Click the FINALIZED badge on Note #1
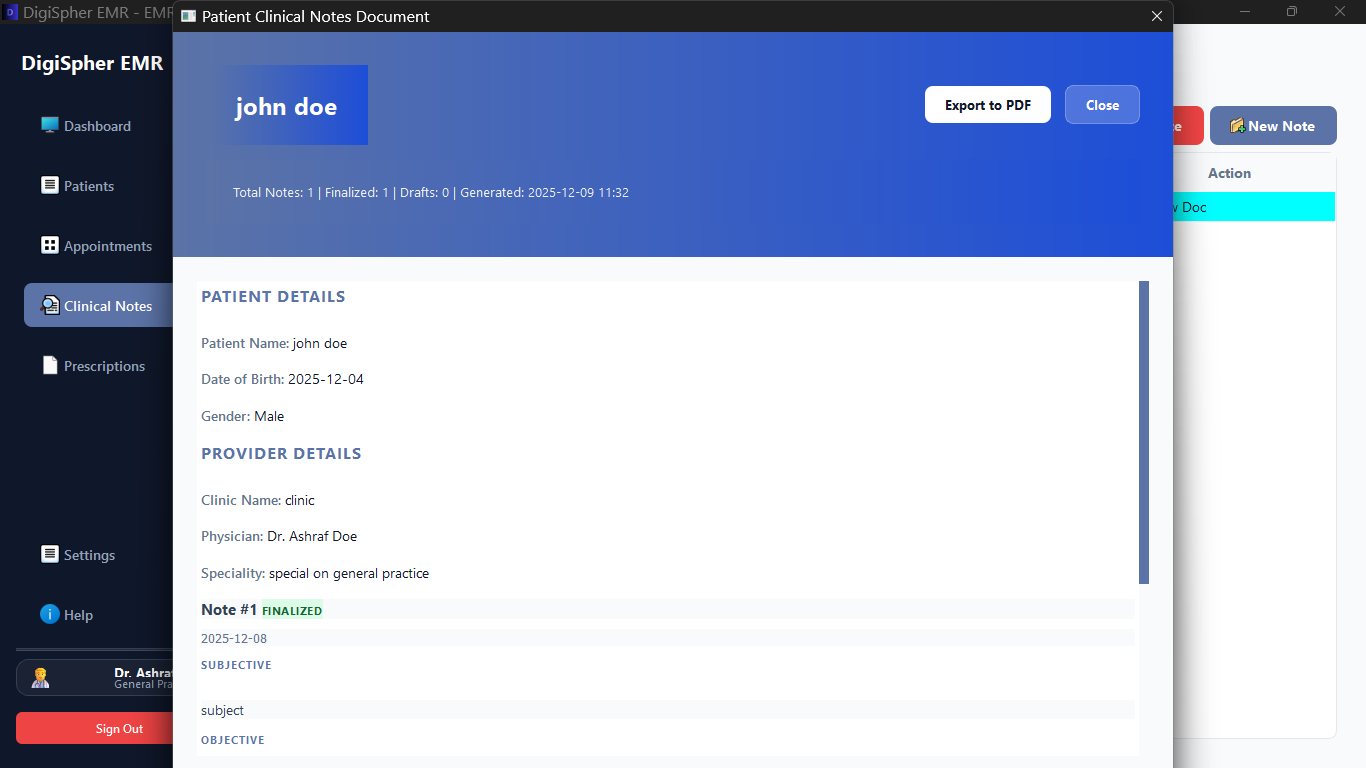The image size is (1366, 768). point(292,610)
